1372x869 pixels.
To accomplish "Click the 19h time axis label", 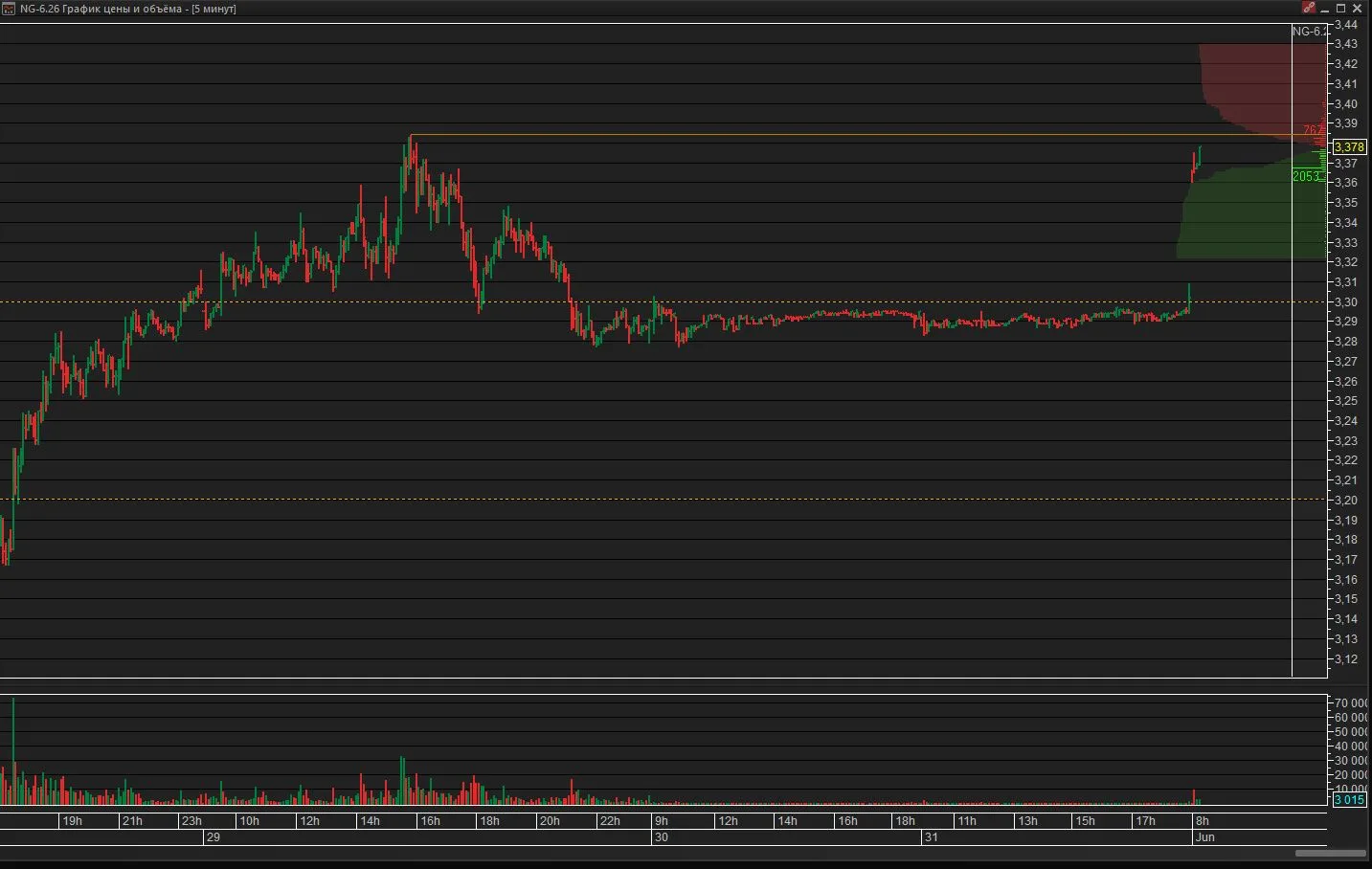I will [x=73, y=821].
